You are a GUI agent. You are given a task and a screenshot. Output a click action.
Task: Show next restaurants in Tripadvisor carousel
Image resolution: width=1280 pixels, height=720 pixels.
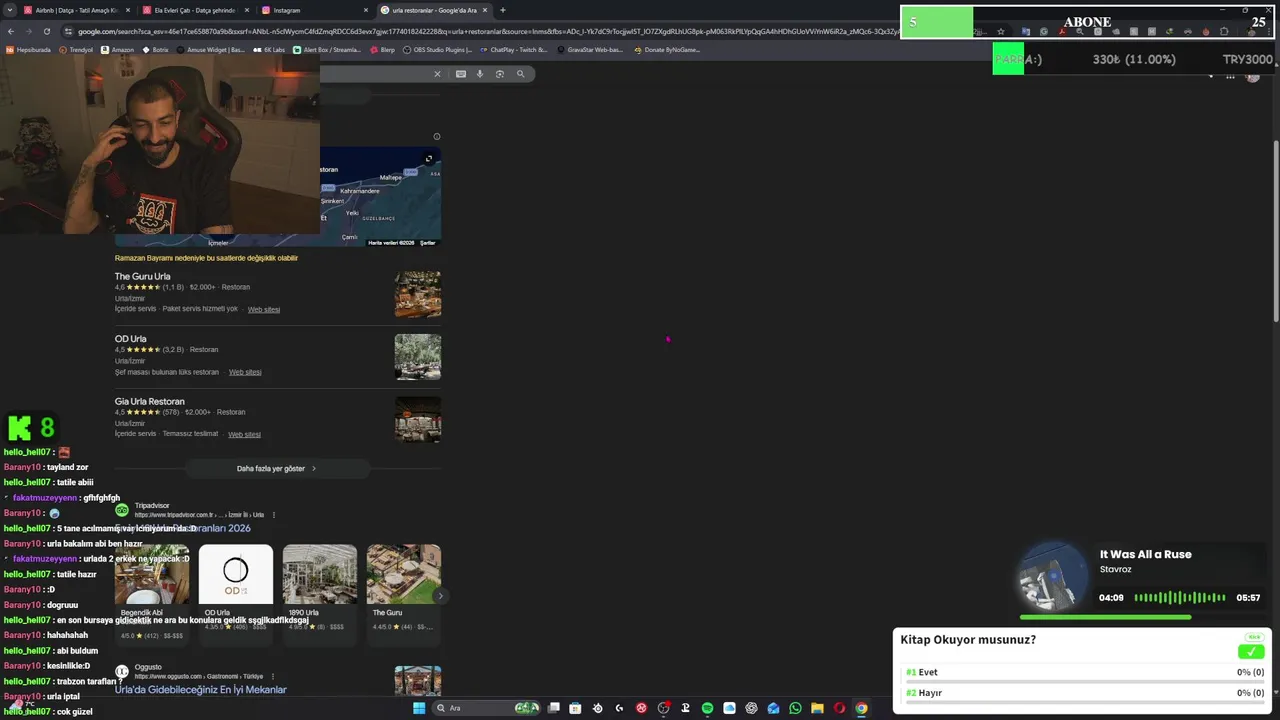pos(440,596)
